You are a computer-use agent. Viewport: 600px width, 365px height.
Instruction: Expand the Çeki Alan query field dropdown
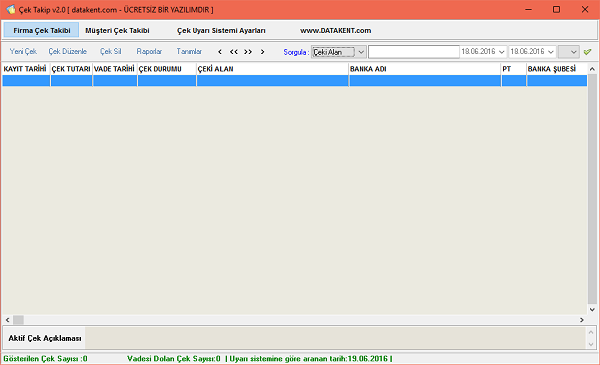(x=361, y=52)
